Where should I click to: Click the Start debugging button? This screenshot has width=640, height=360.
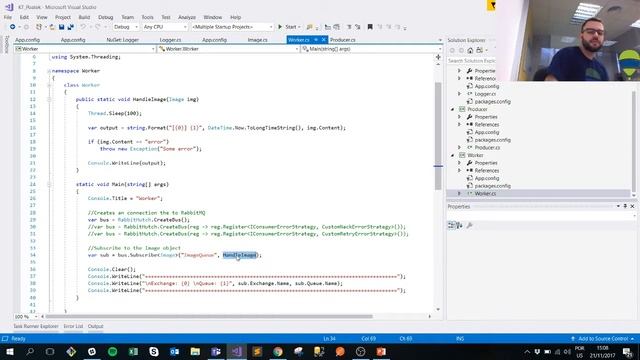click(289, 27)
